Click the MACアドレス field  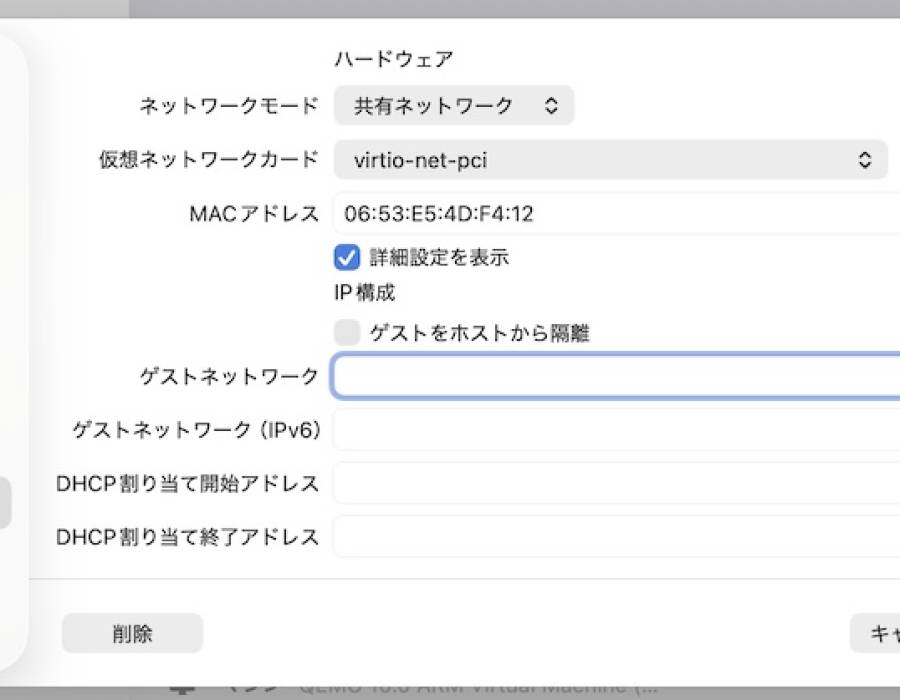[x=616, y=213]
